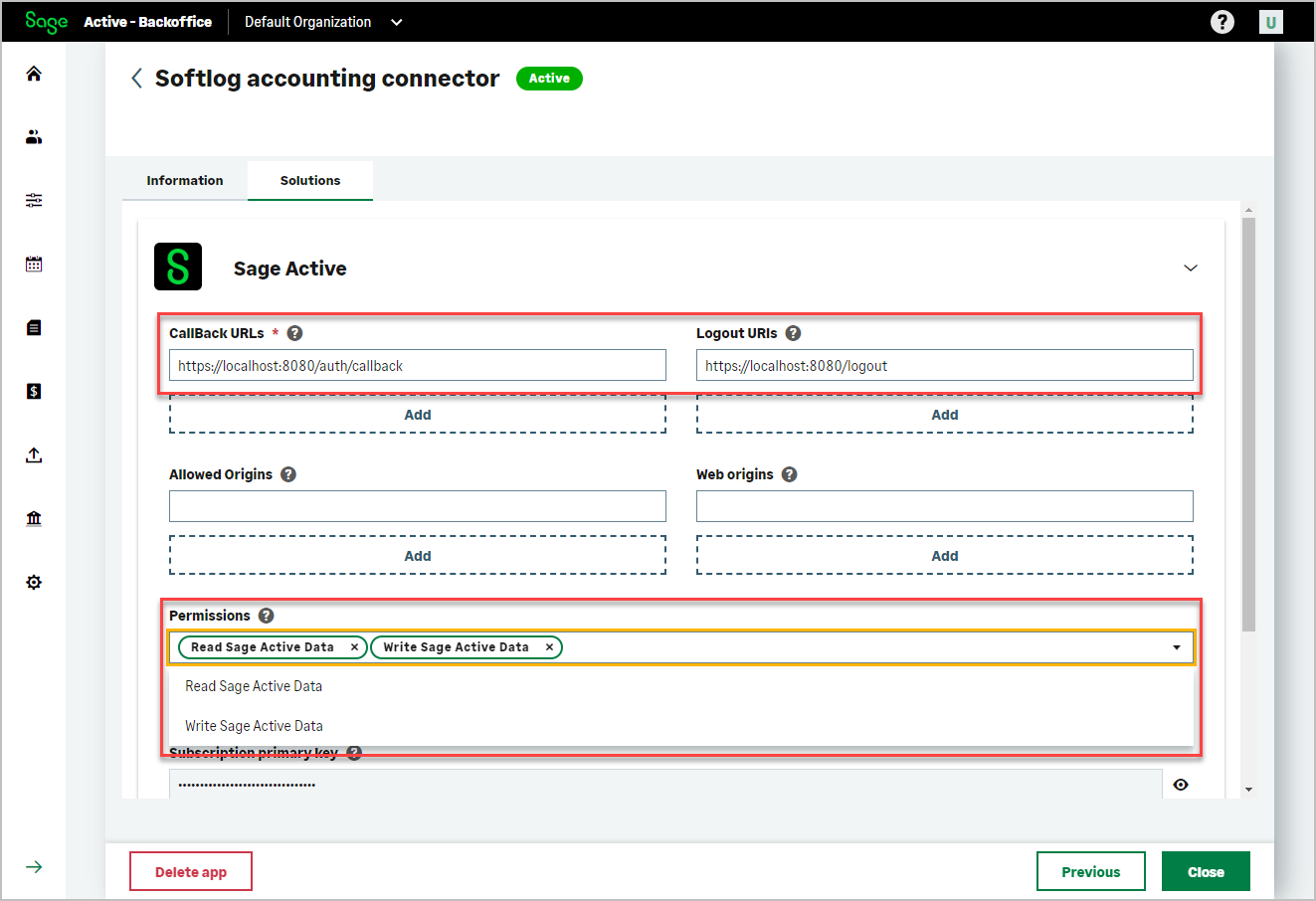Click the Logout URIs input field
The image size is (1316, 901).
tap(945, 365)
